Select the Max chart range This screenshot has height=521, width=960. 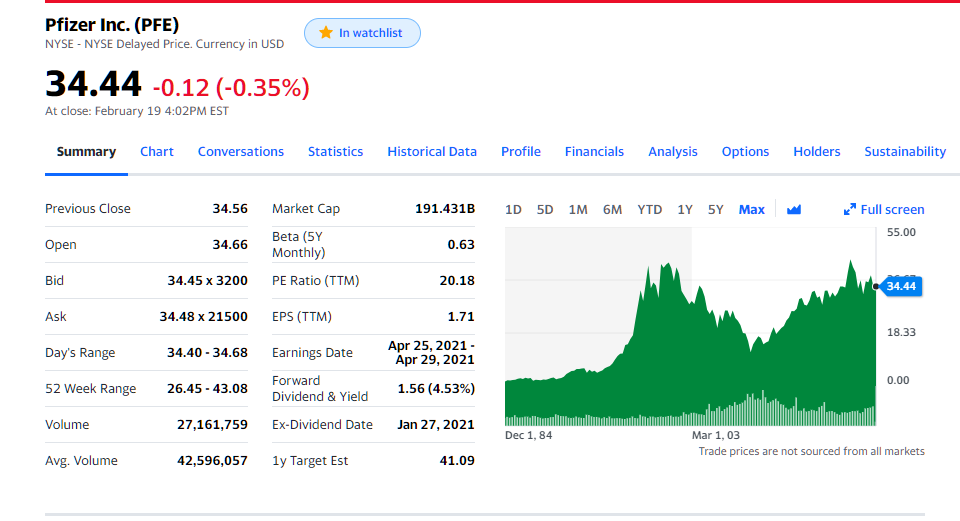[x=752, y=209]
